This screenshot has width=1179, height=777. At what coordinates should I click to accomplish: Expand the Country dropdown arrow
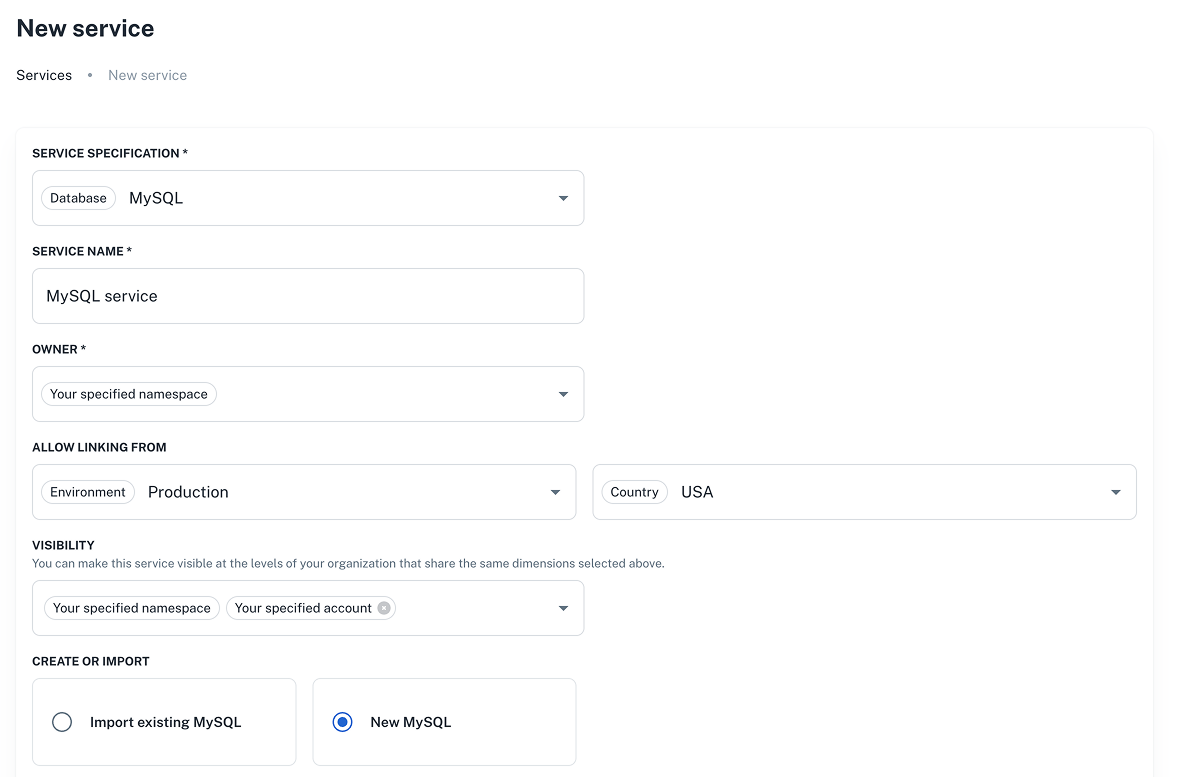(1116, 492)
